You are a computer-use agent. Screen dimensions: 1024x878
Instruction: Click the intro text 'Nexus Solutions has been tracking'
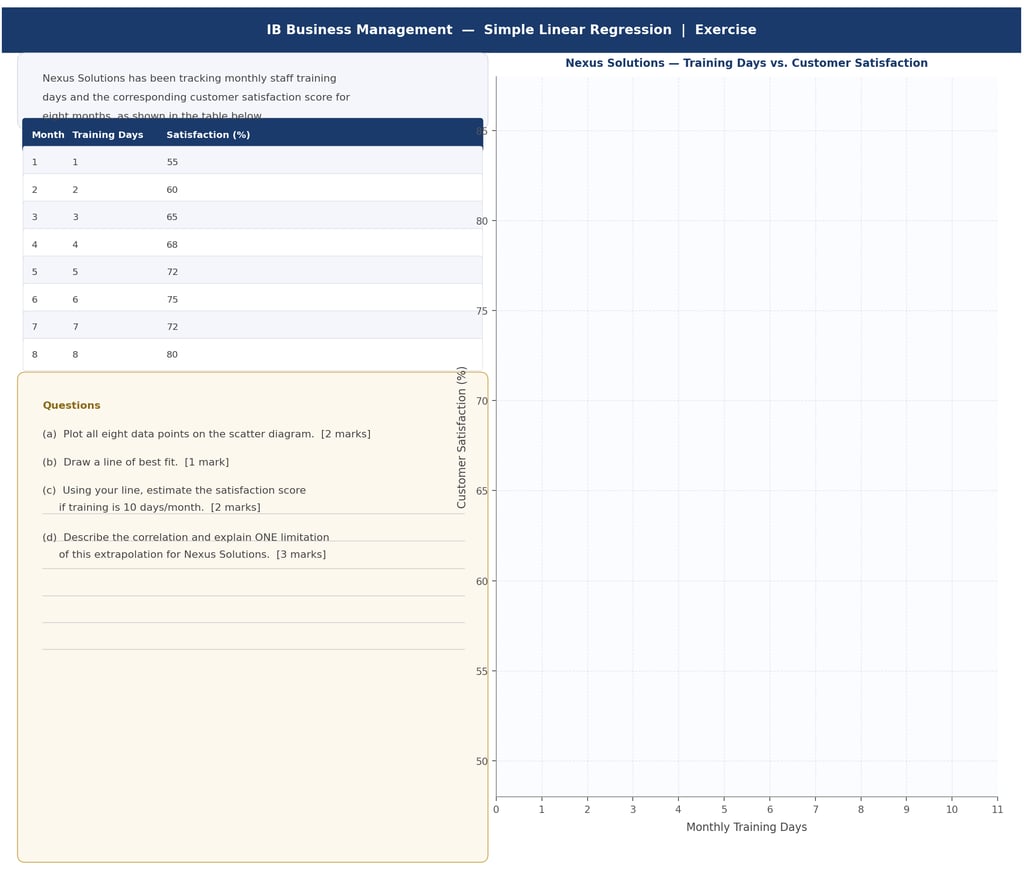coord(189,78)
